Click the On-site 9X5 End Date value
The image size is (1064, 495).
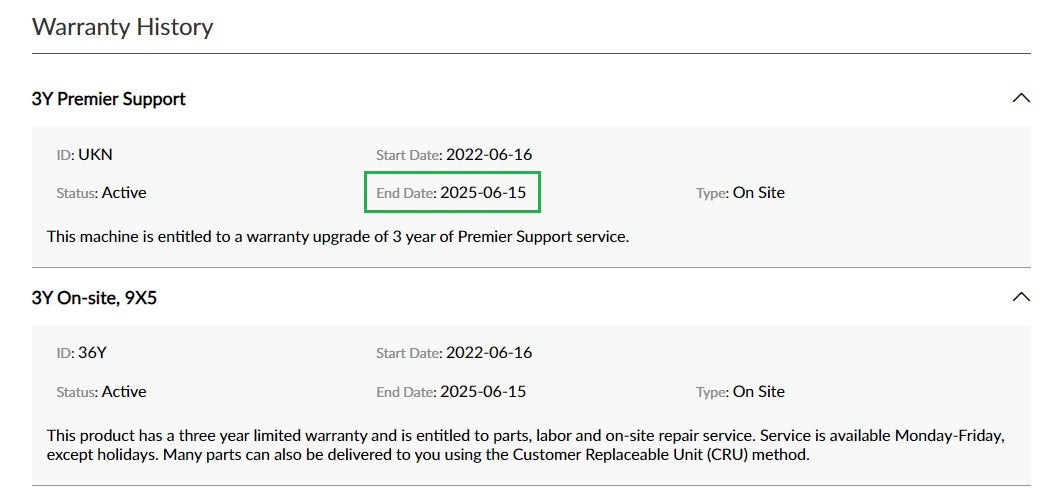point(483,391)
